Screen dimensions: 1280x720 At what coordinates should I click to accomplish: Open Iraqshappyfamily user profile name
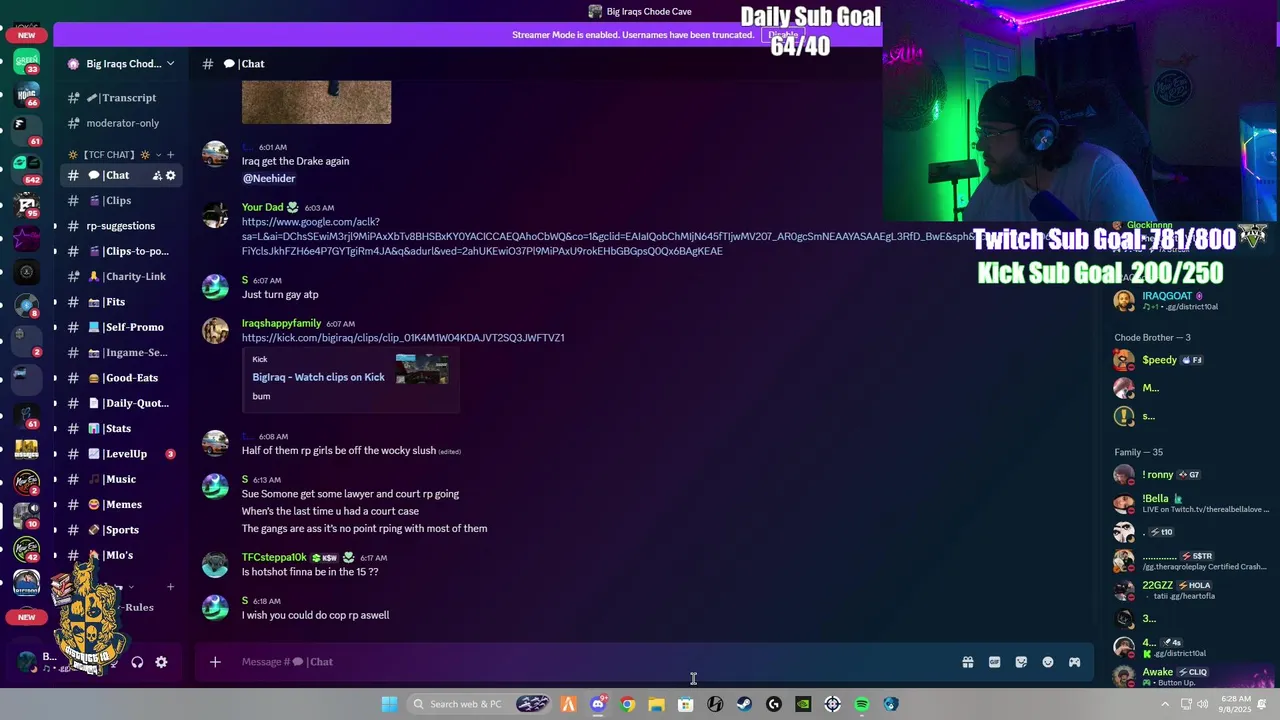pos(281,323)
